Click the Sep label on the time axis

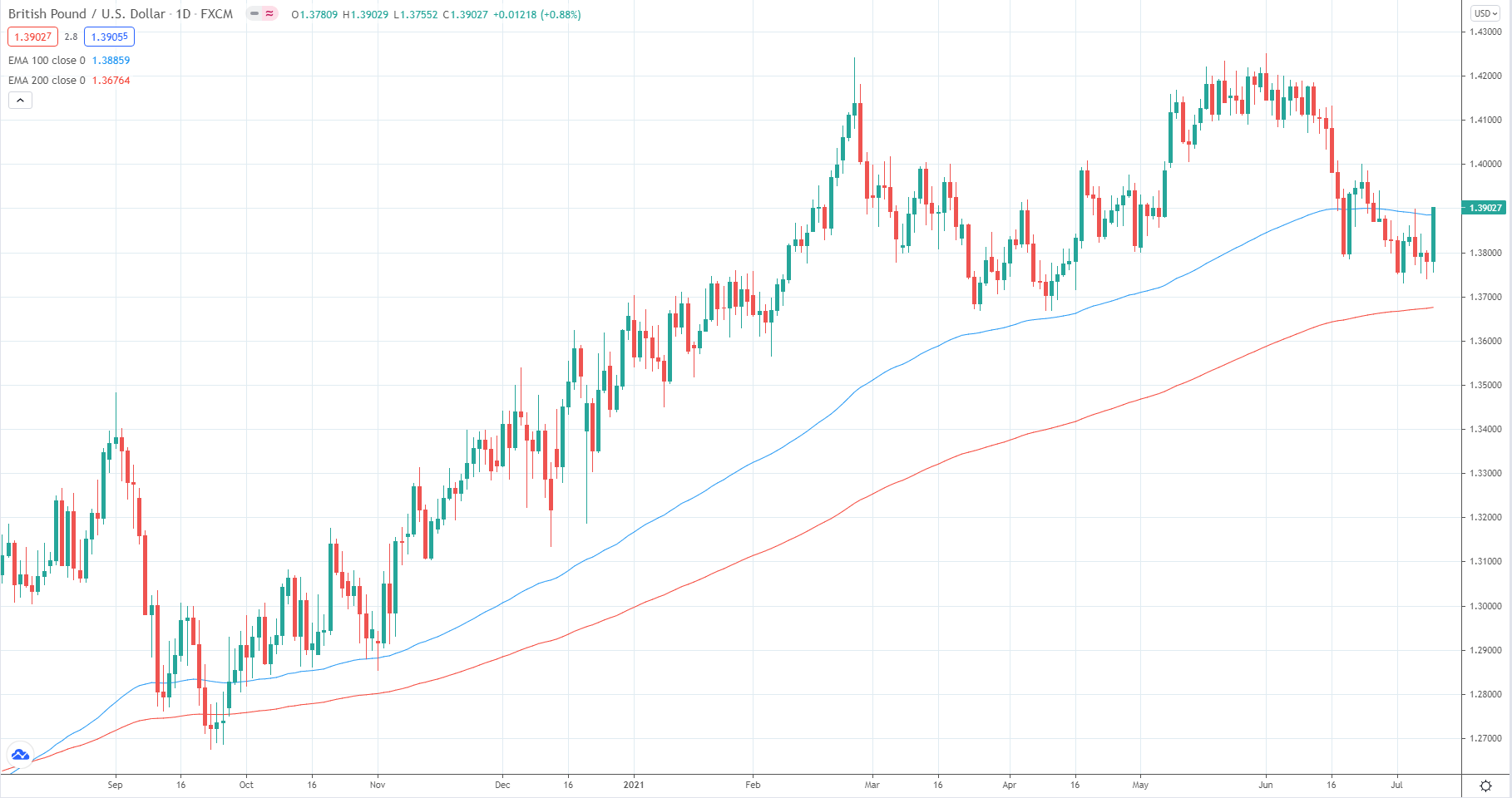click(x=115, y=785)
